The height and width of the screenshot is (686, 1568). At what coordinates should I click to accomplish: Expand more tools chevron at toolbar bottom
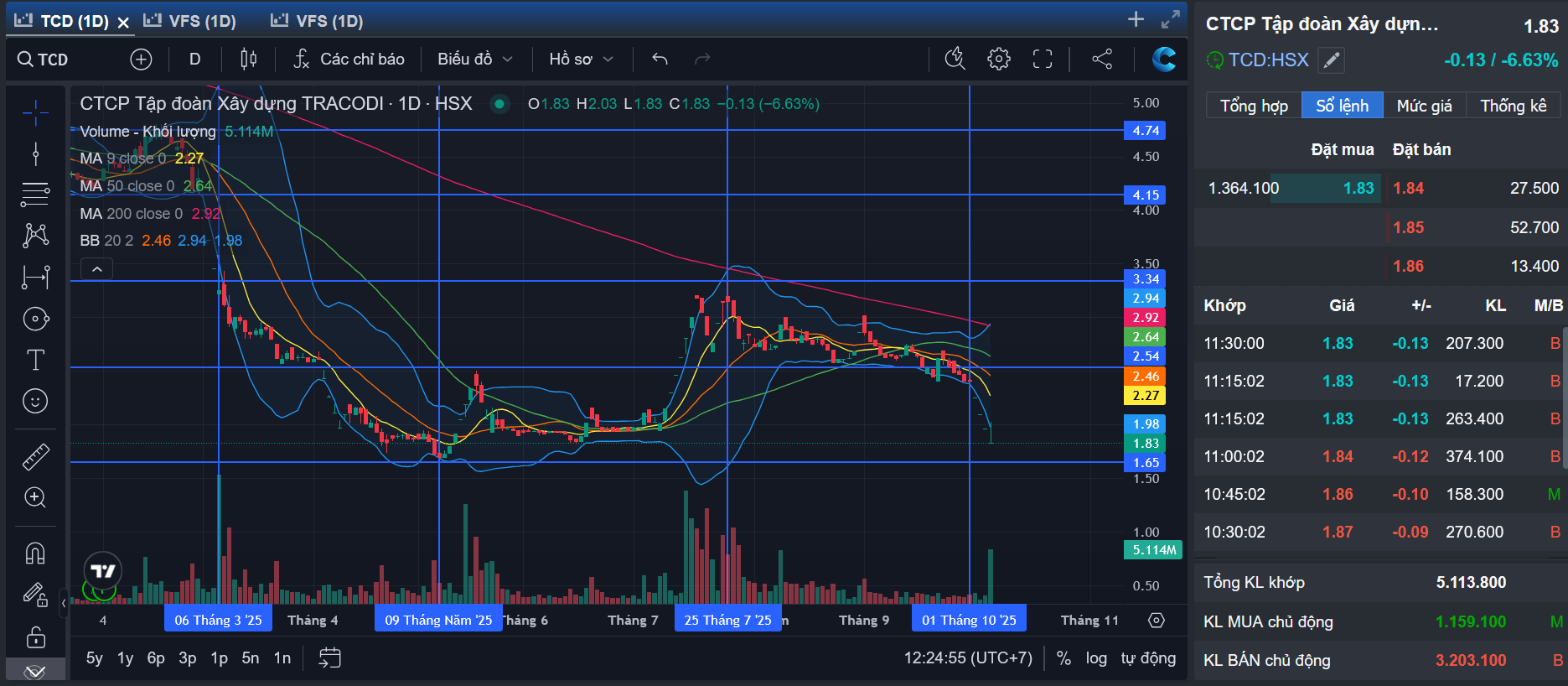click(35, 671)
